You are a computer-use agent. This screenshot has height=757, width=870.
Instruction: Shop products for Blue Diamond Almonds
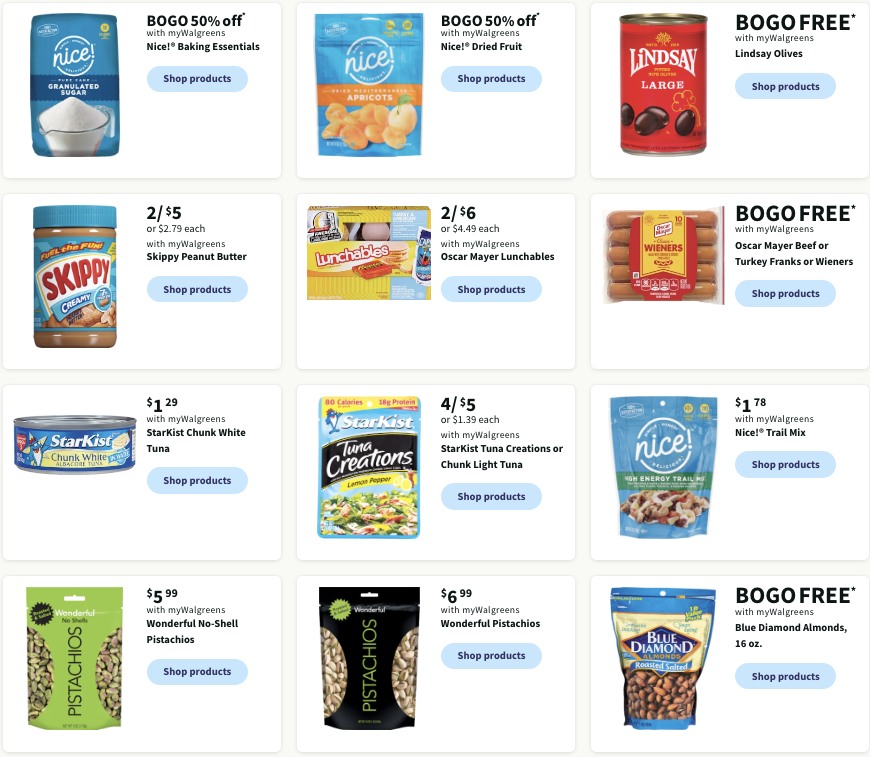pyautogui.click(x=785, y=677)
